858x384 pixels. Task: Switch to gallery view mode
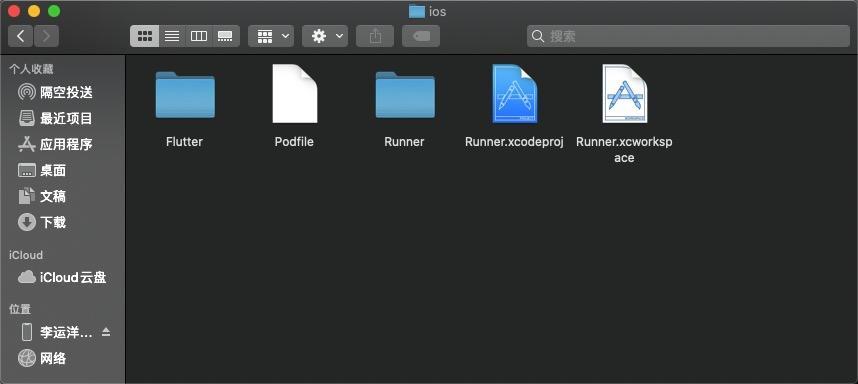coord(225,36)
